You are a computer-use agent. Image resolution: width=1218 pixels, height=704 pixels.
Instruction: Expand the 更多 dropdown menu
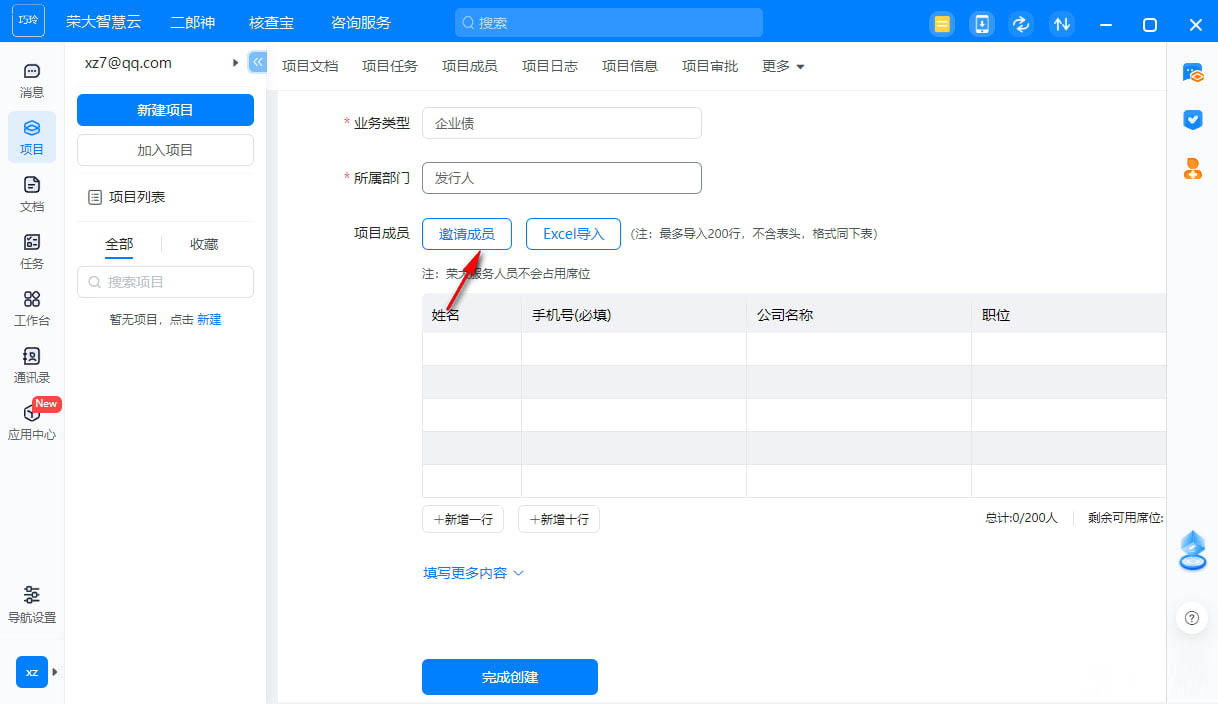pyautogui.click(x=783, y=66)
